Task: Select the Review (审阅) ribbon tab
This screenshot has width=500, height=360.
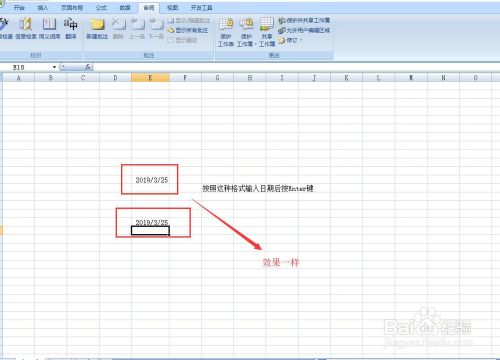Action: [x=149, y=8]
